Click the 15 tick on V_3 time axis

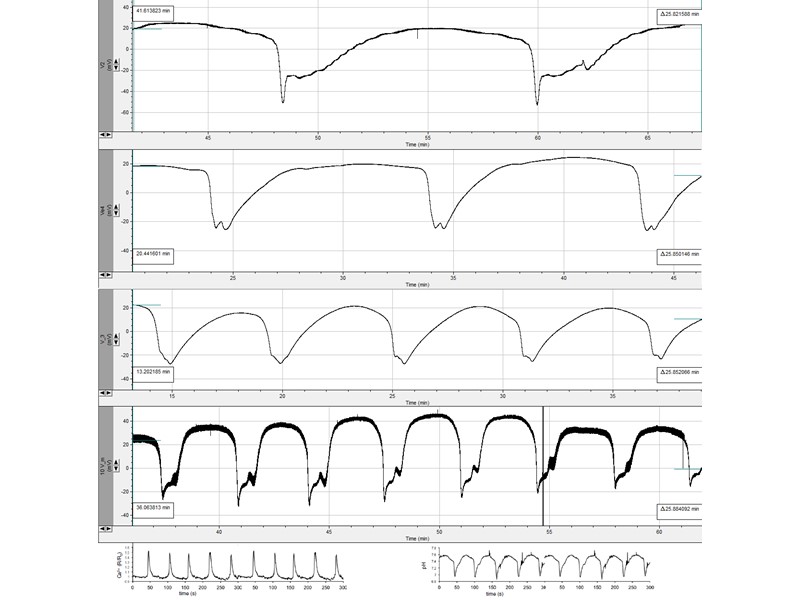[172, 396]
